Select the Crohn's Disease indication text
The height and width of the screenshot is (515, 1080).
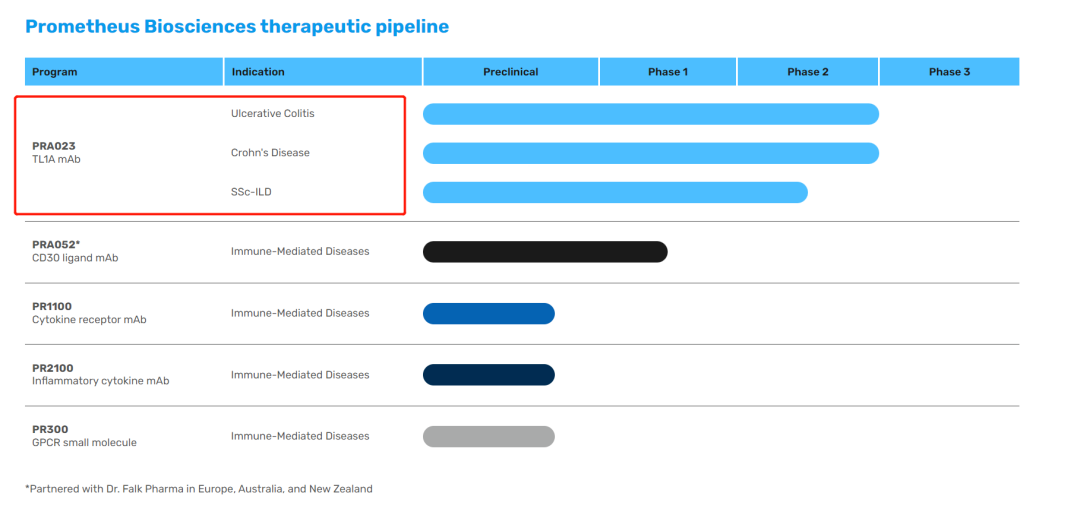[270, 153]
